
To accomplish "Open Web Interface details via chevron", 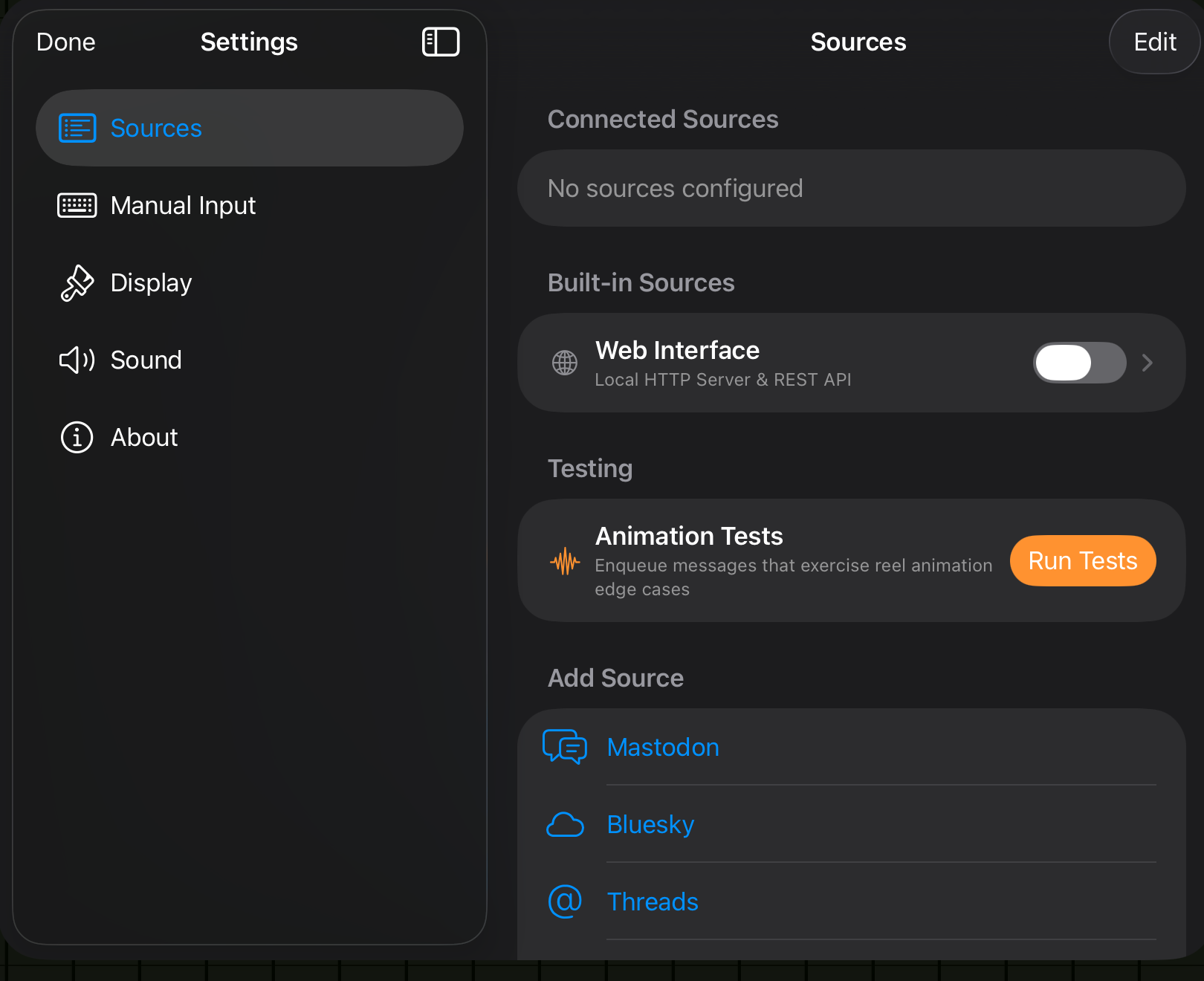I will pyautogui.click(x=1147, y=363).
